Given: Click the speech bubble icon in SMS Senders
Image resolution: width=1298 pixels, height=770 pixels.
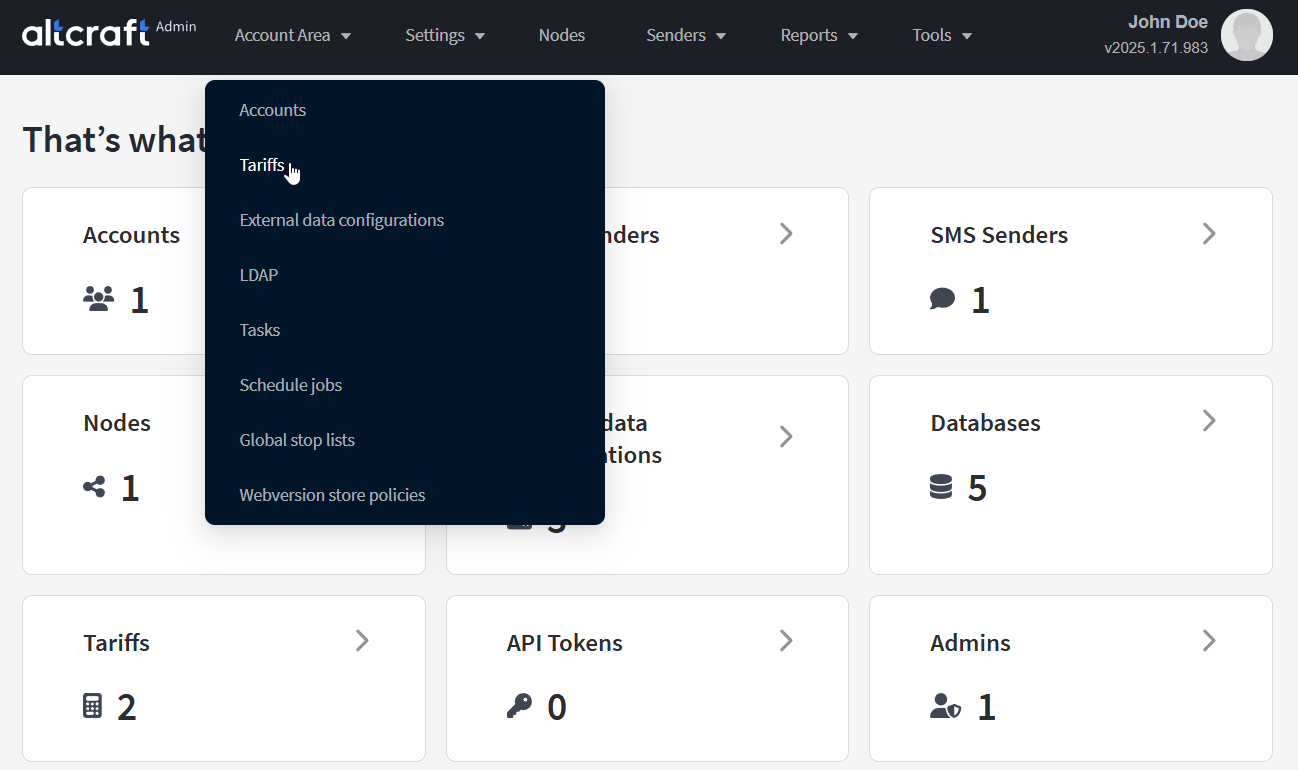Looking at the screenshot, I should point(942,299).
